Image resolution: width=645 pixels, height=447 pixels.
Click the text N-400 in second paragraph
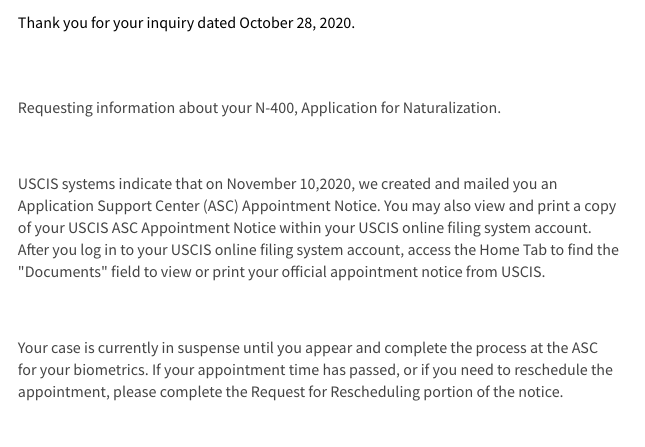(x=276, y=108)
